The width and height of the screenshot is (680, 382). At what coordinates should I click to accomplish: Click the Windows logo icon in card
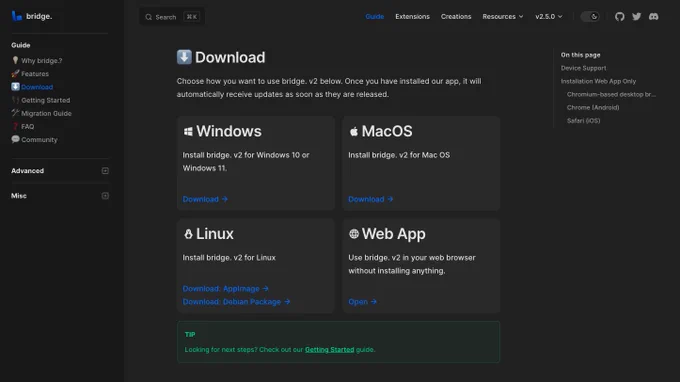[x=188, y=131]
